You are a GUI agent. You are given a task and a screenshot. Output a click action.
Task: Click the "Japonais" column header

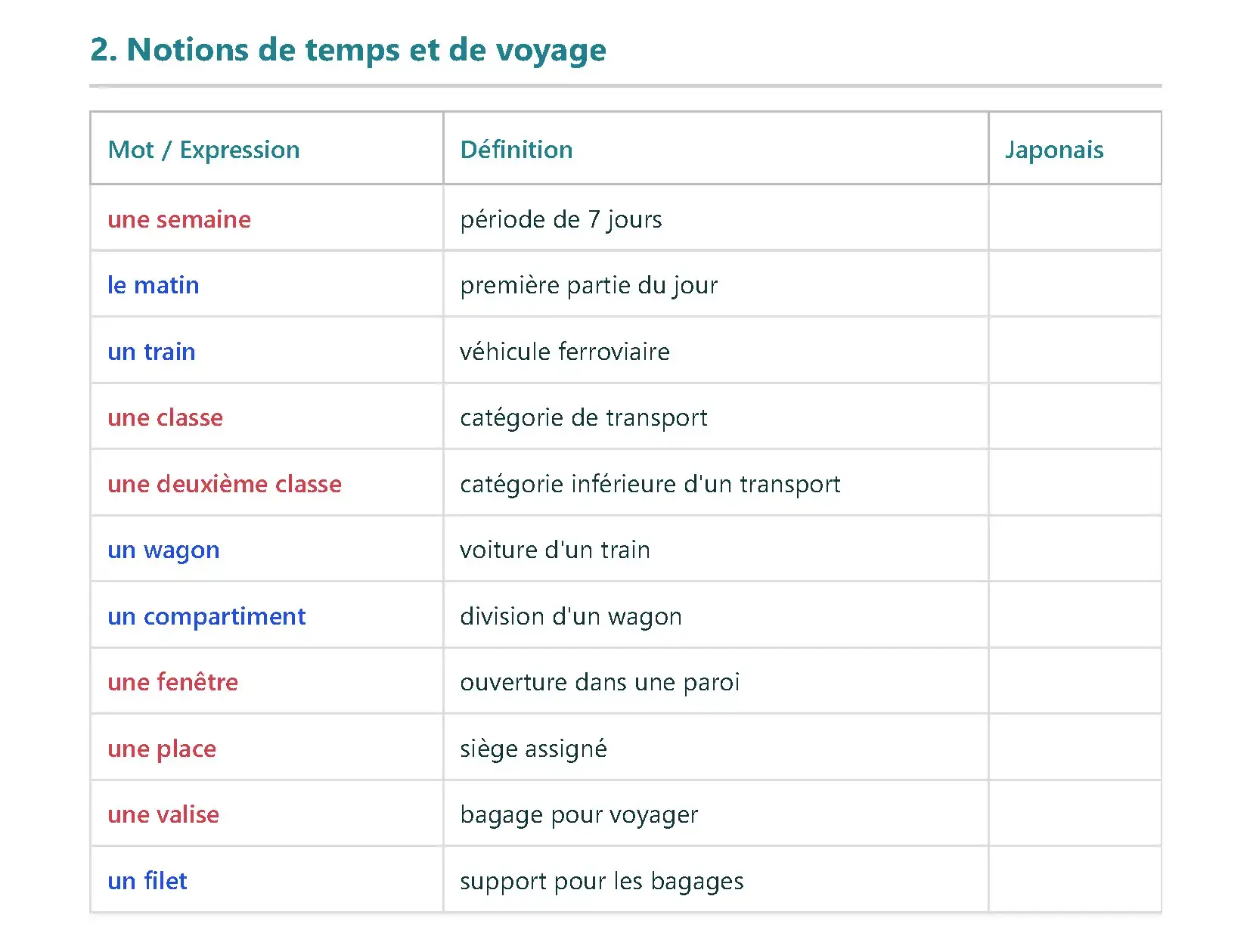(x=1054, y=150)
